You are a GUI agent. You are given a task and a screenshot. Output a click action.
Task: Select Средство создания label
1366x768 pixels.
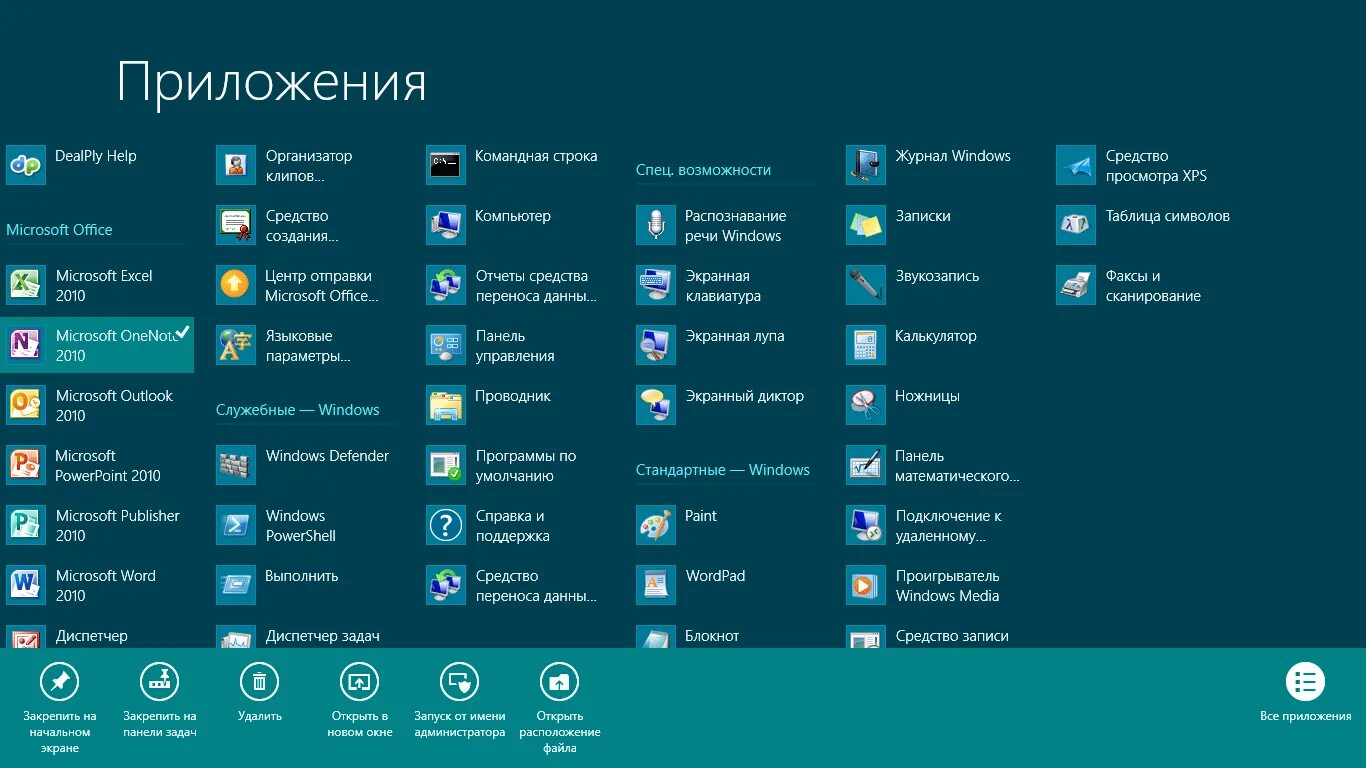click(x=302, y=226)
